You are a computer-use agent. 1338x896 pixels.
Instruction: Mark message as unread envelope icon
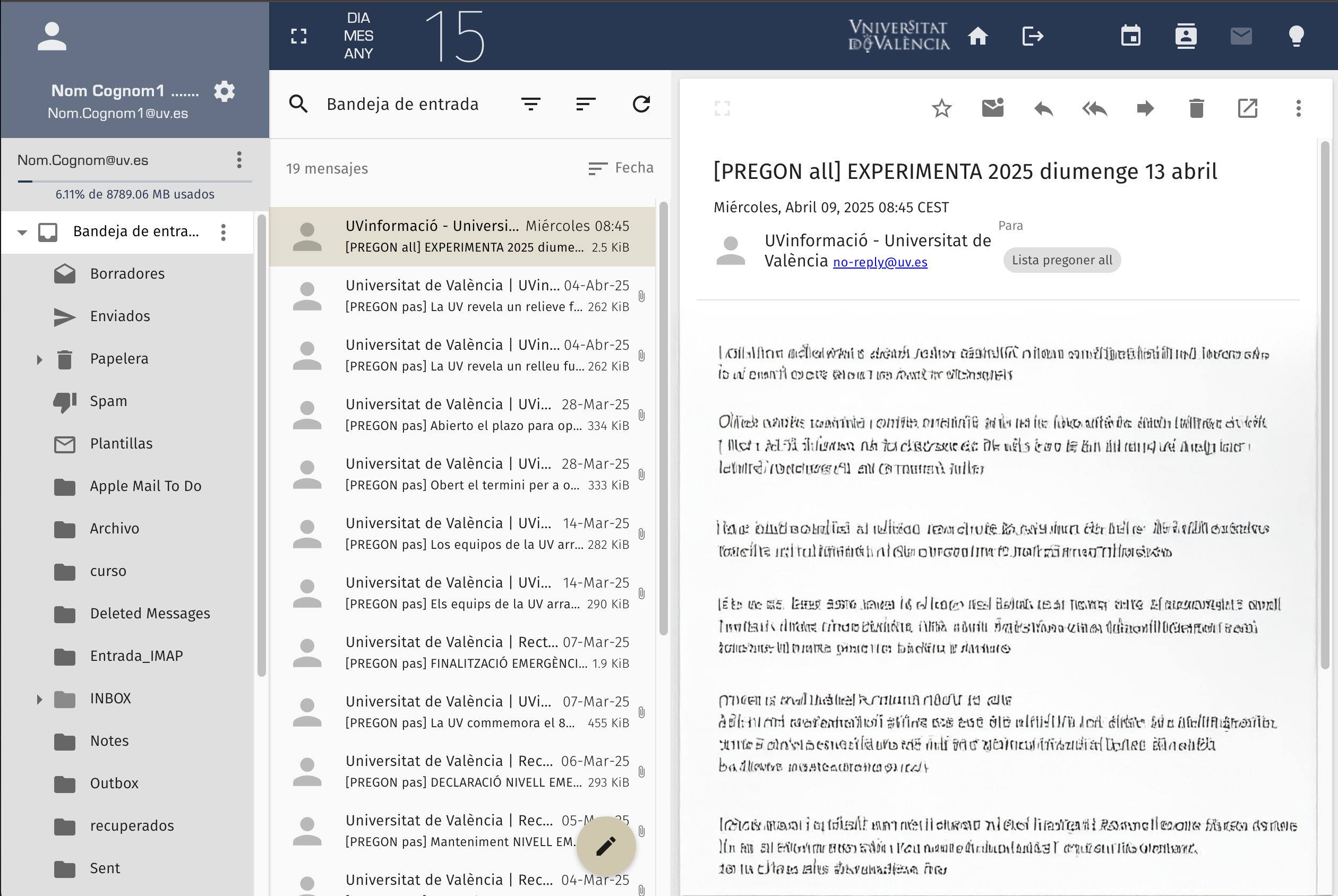click(993, 108)
